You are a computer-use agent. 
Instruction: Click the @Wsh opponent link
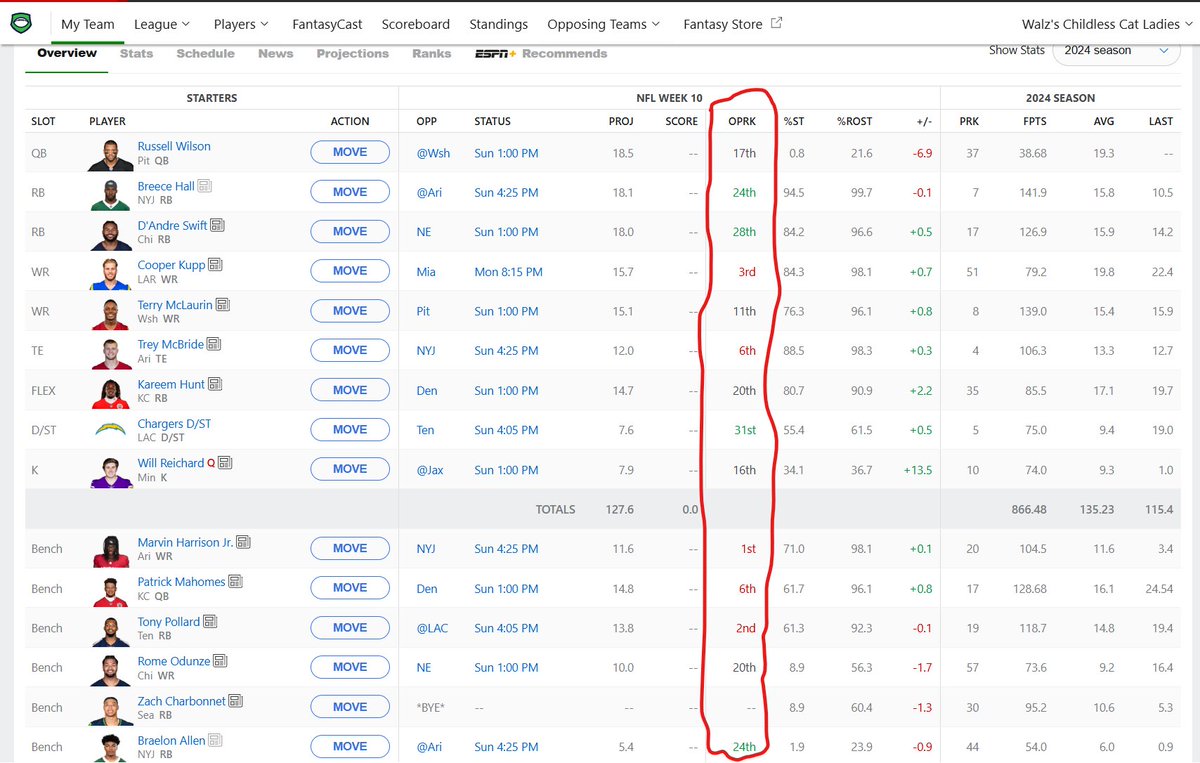tap(433, 153)
